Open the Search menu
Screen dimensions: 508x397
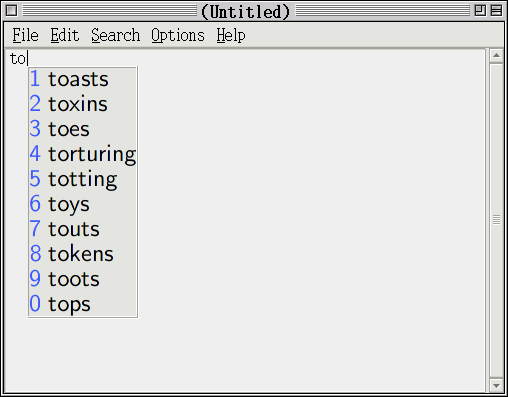tap(116, 35)
